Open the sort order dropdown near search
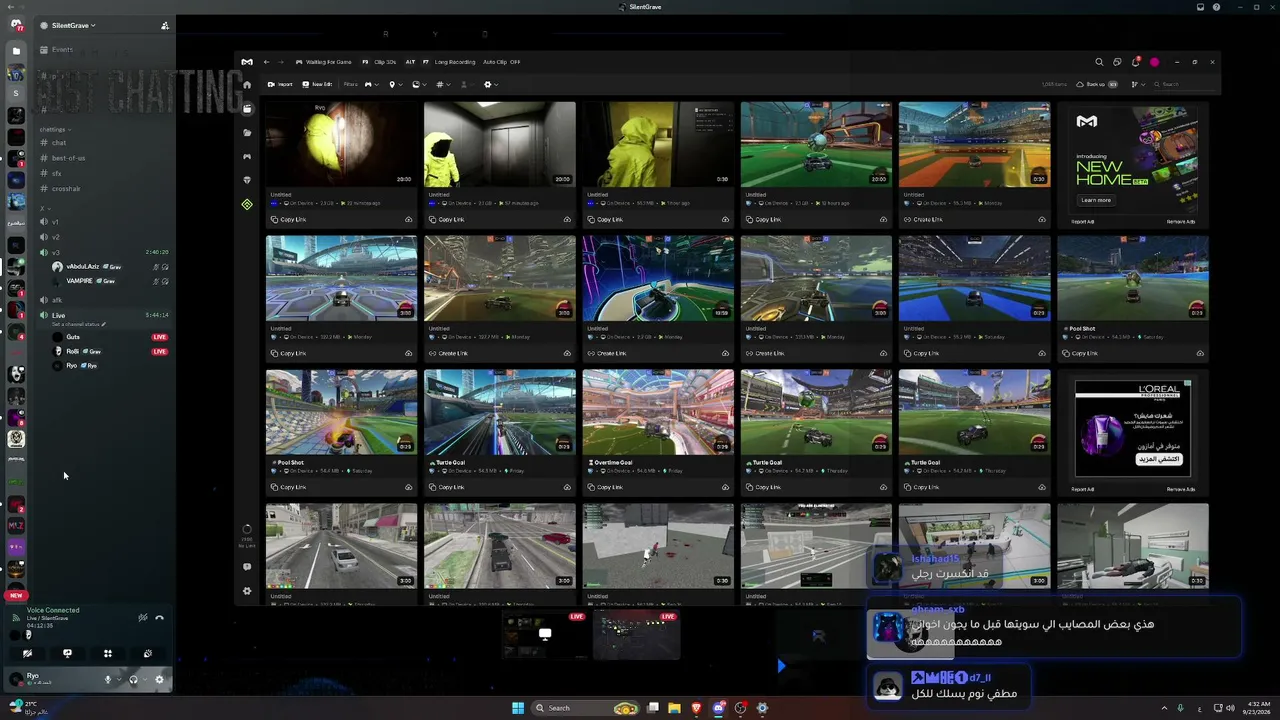Image resolution: width=1280 pixels, height=720 pixels. click(1138, 84)
